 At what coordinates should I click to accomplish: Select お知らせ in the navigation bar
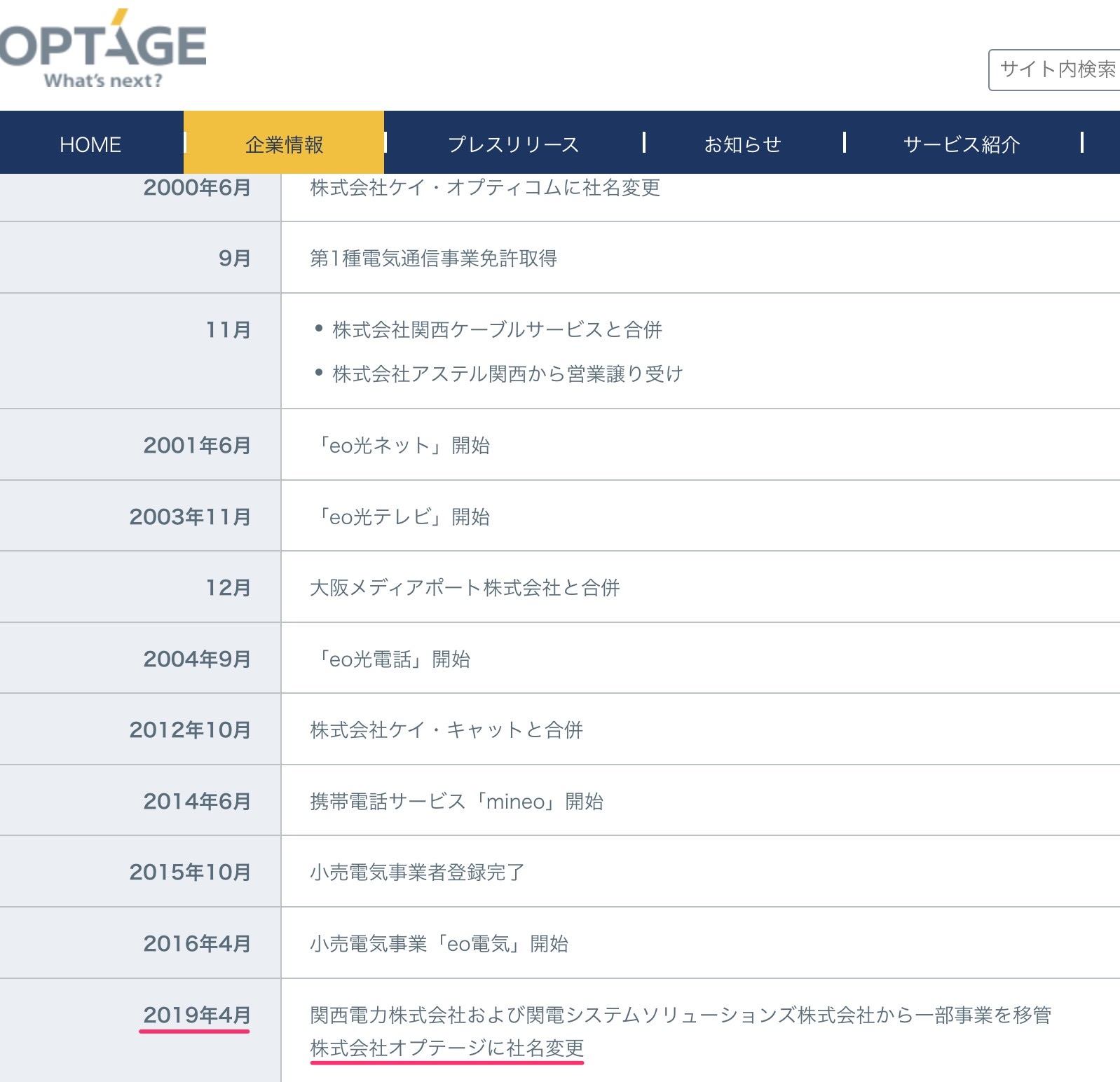tap(742, 144)
